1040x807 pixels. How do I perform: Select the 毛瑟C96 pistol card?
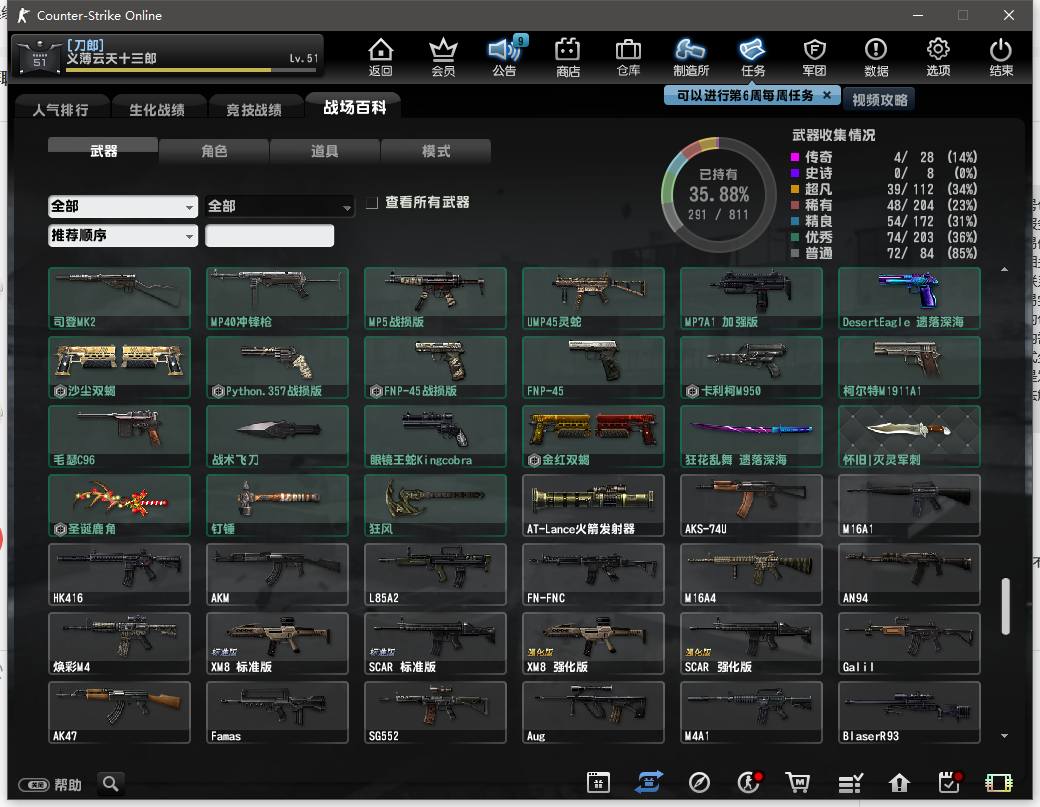119,436
